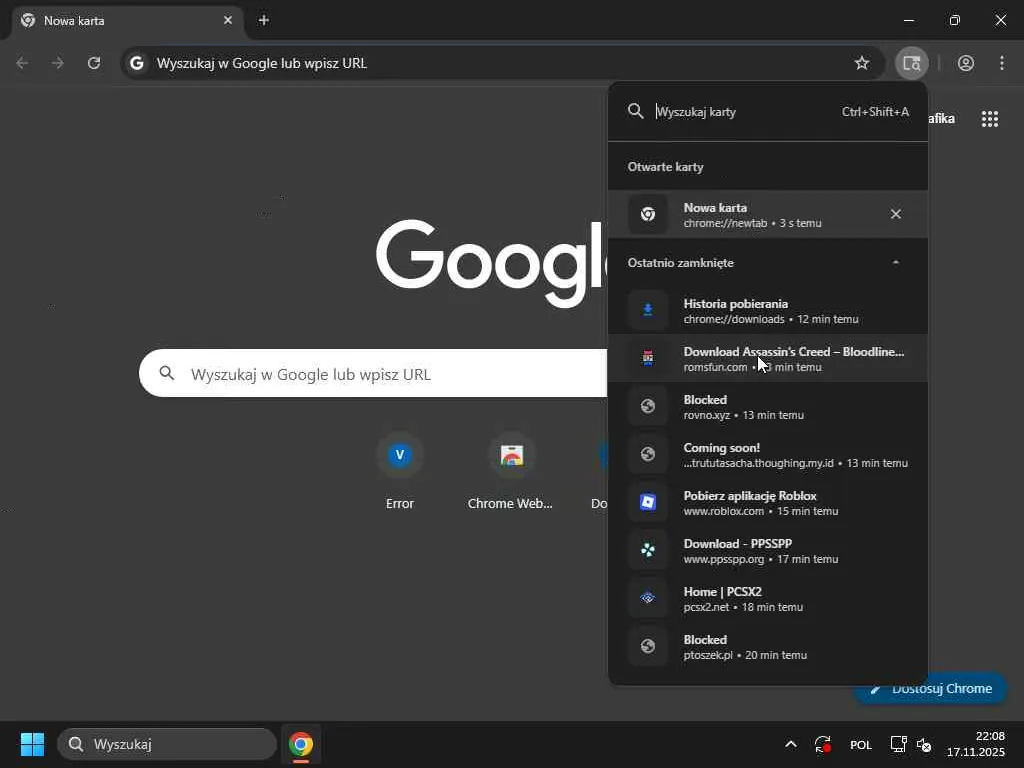Reopen Historia pobierania closed tab
Viewport: 1024px width, 768px height.
click(768, 311)
